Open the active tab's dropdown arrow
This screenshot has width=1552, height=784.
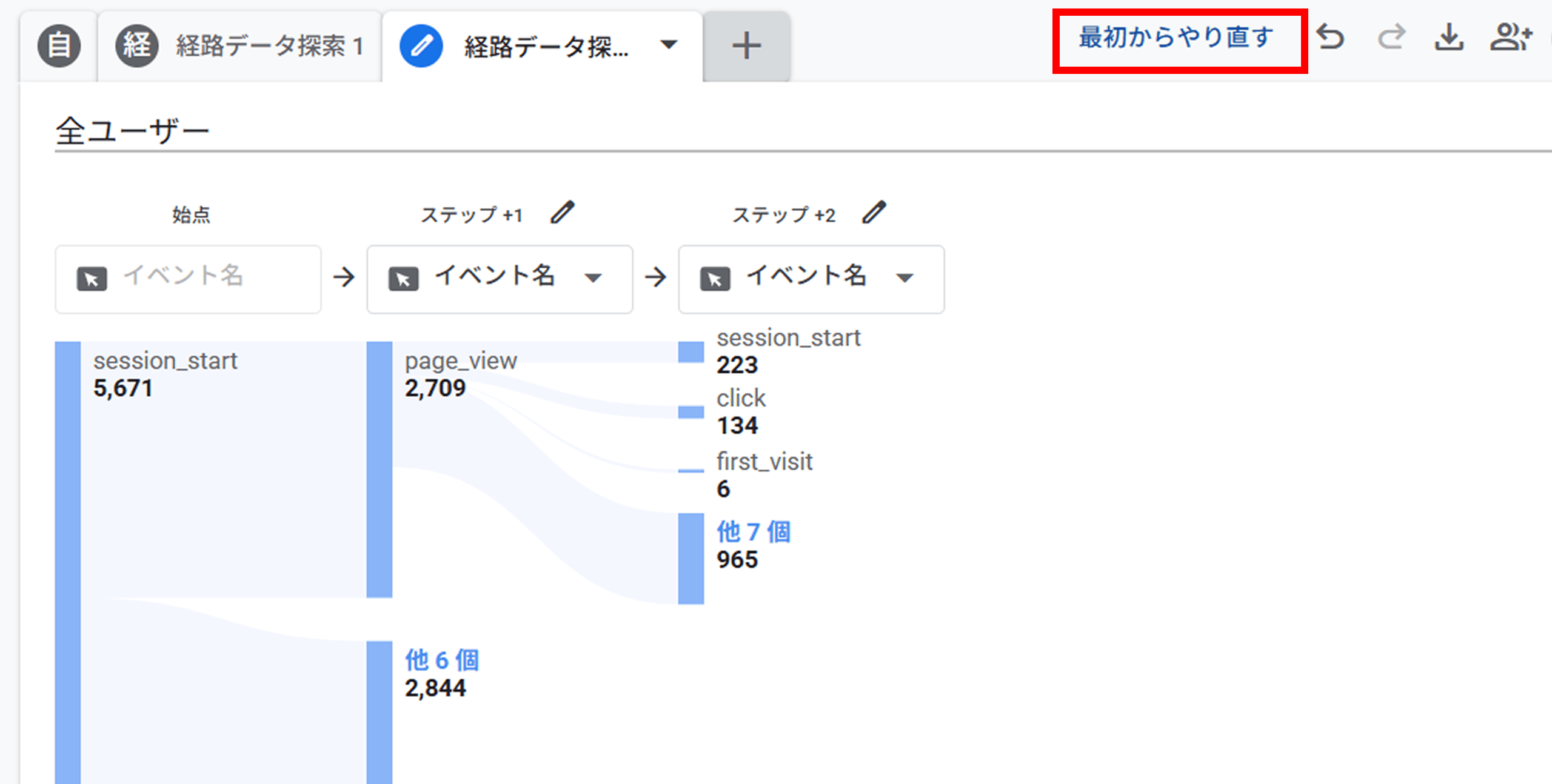tap(669, 45)
